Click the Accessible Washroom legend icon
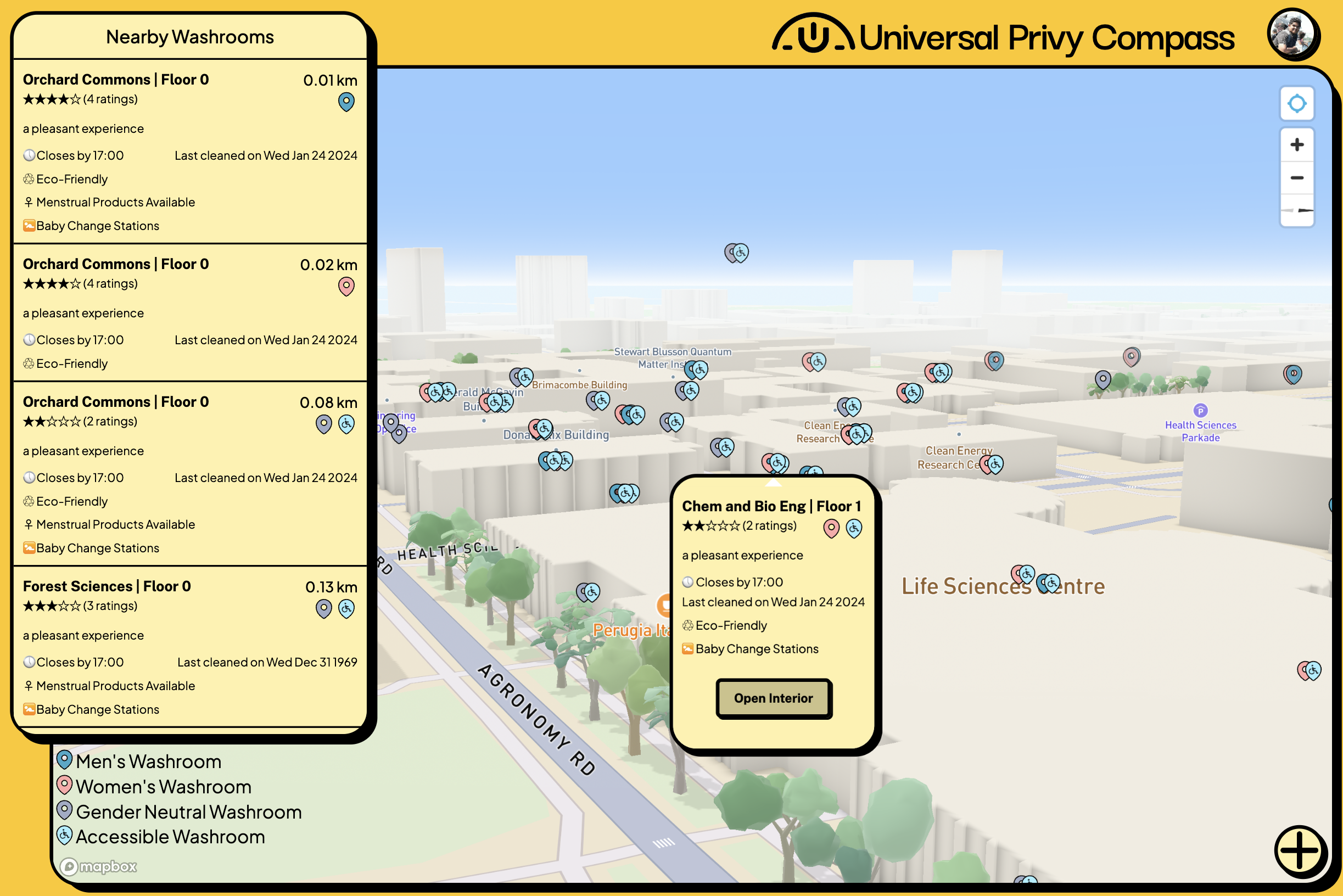The width and height of the screenshot is (1343, 896). [64, 836]
